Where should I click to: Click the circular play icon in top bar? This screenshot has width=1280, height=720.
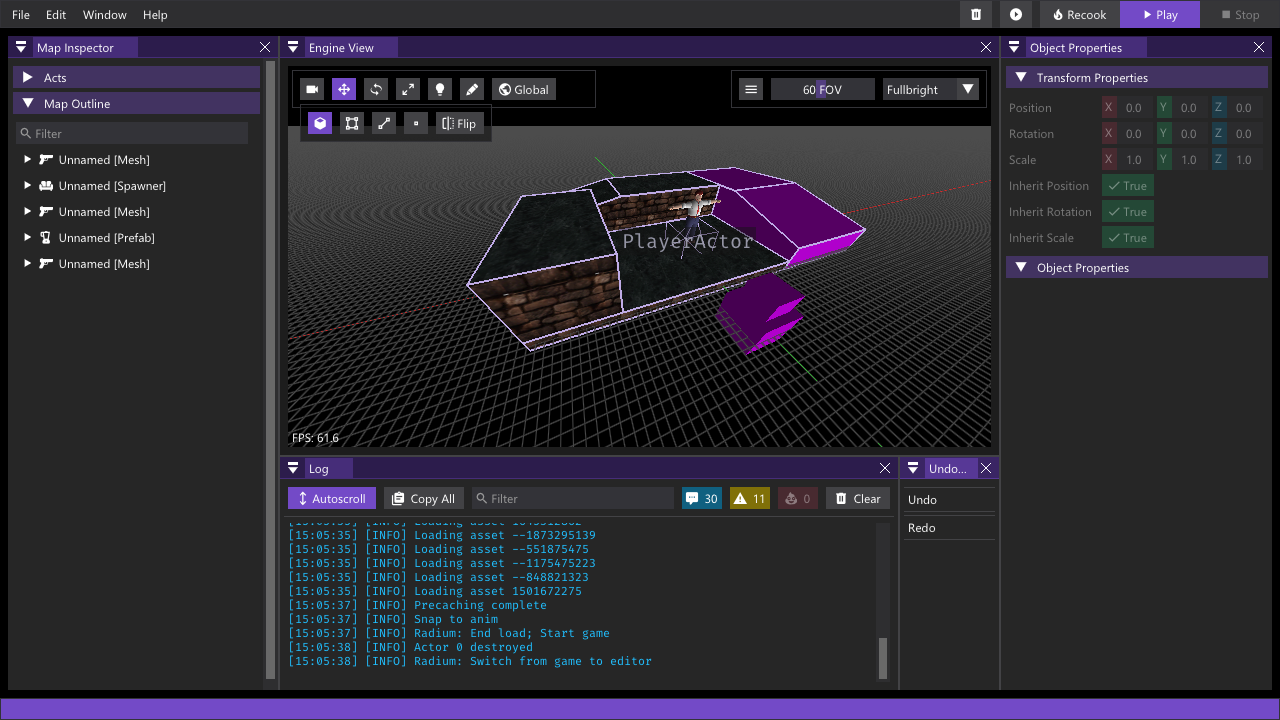click(1016, 14)
